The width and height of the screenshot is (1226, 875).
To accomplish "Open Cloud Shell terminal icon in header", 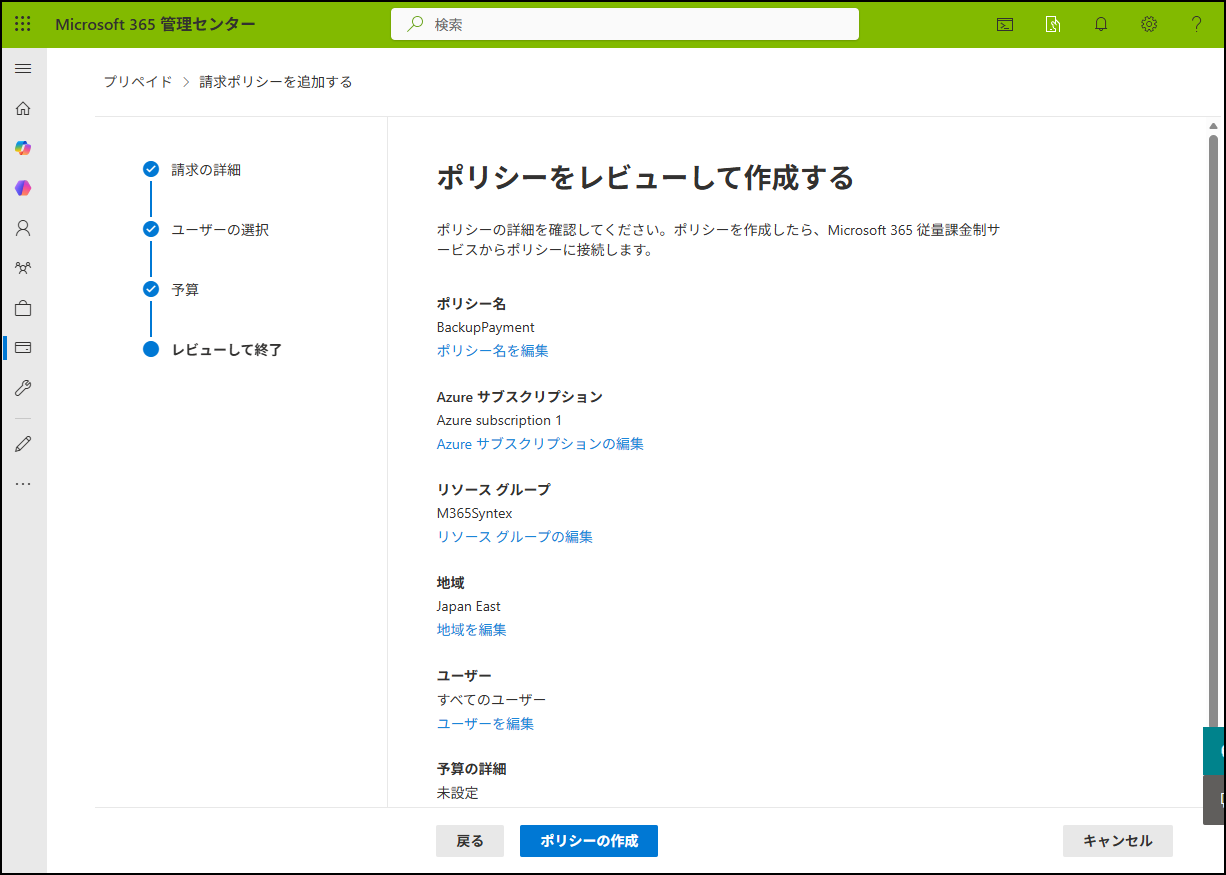I will [x=1005, y=24].
